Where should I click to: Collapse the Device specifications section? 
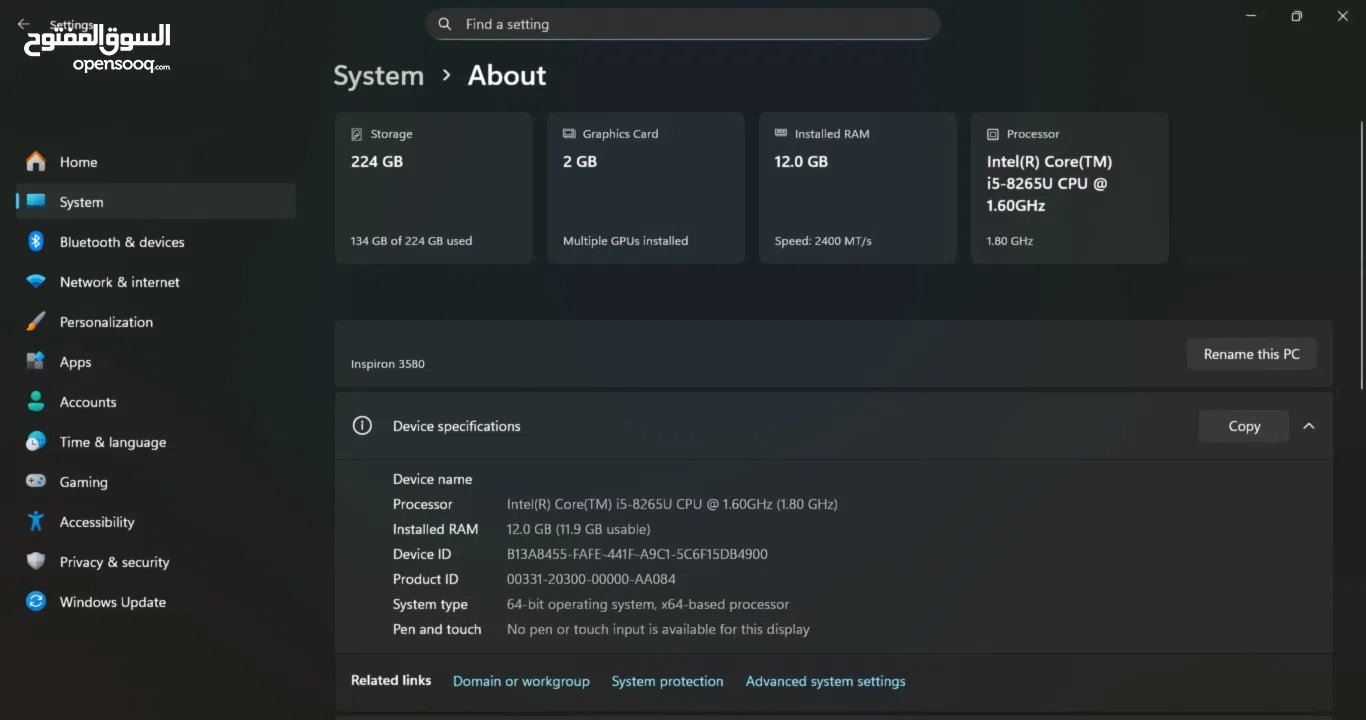[x=1308, y=426]
